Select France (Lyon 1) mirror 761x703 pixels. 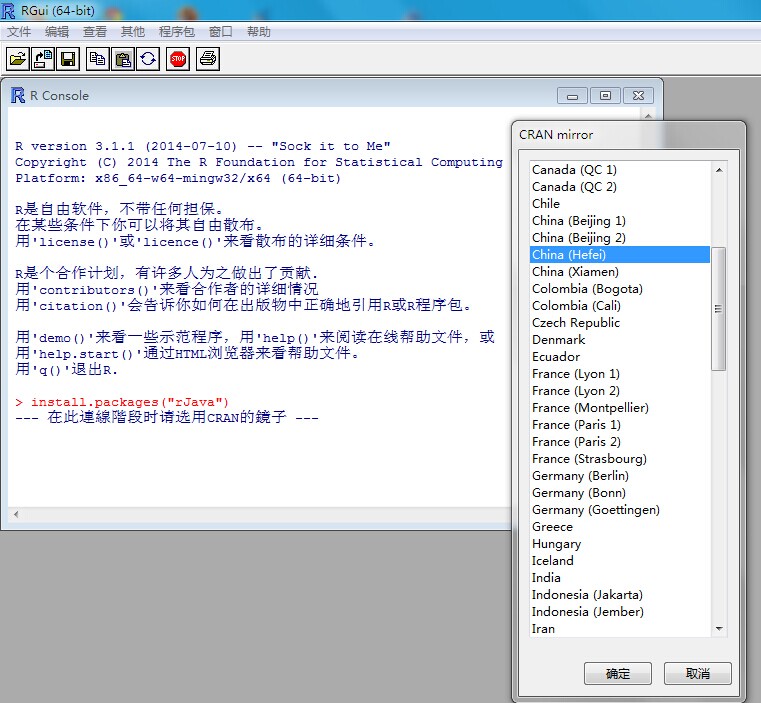click(x=620, y=374)
